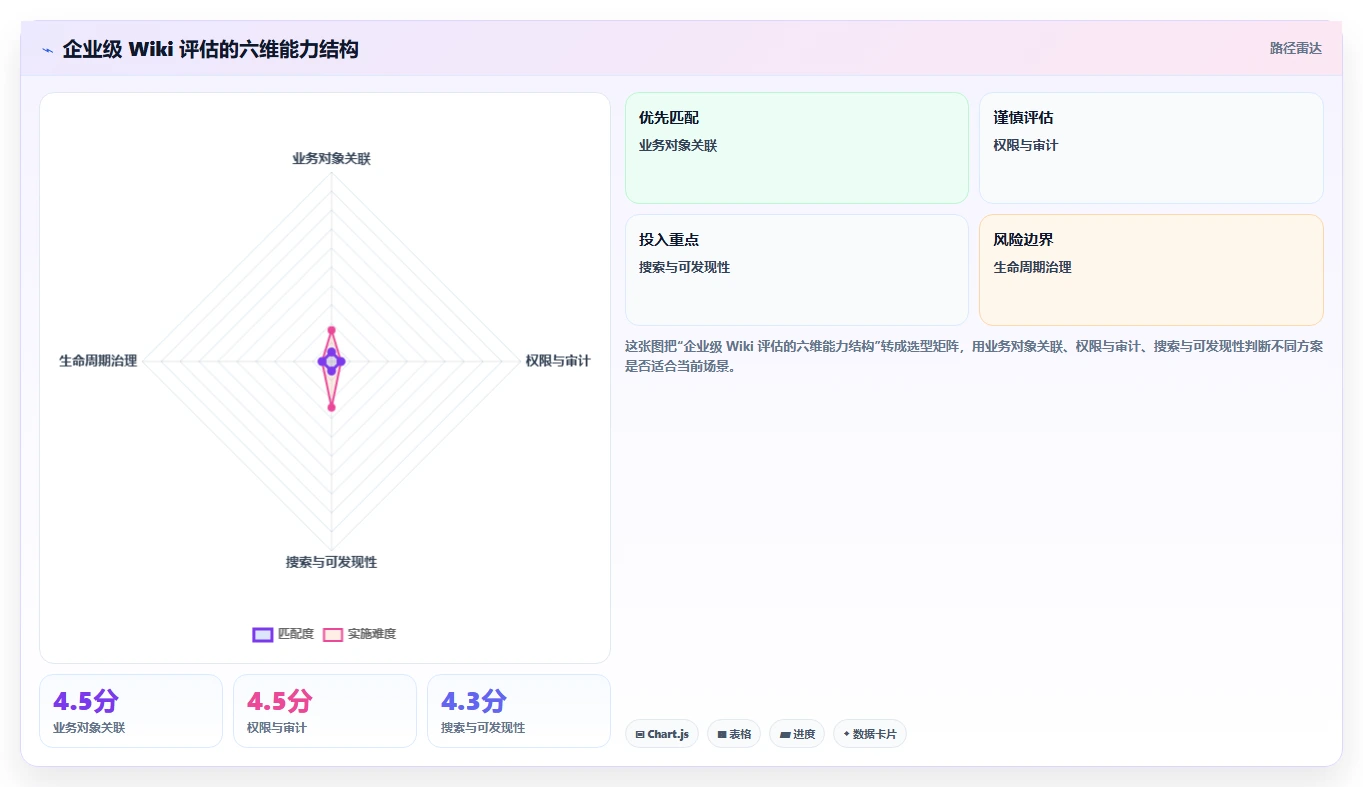Click the 路径雷达 label in the header

(1295, 48)
